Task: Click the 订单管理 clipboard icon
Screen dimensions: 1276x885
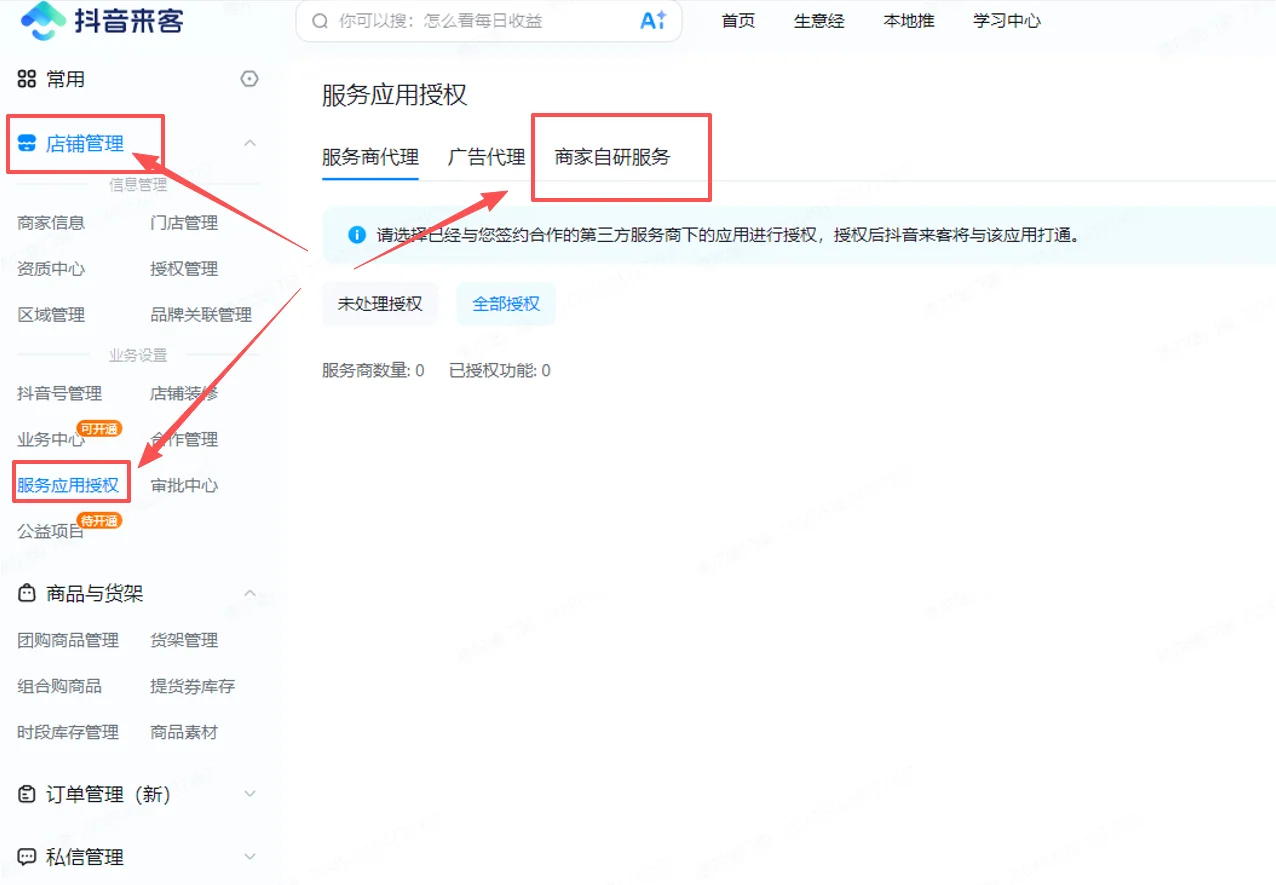Action: [x=27, y=795]
